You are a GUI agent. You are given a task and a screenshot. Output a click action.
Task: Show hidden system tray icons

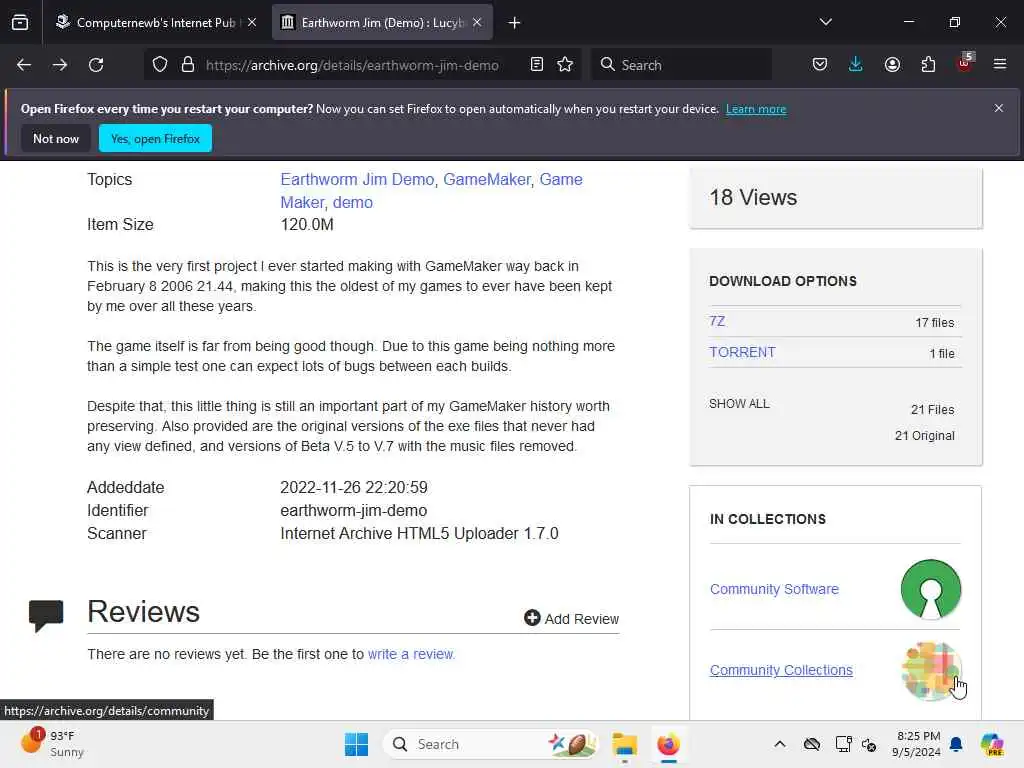coord(780,744)
